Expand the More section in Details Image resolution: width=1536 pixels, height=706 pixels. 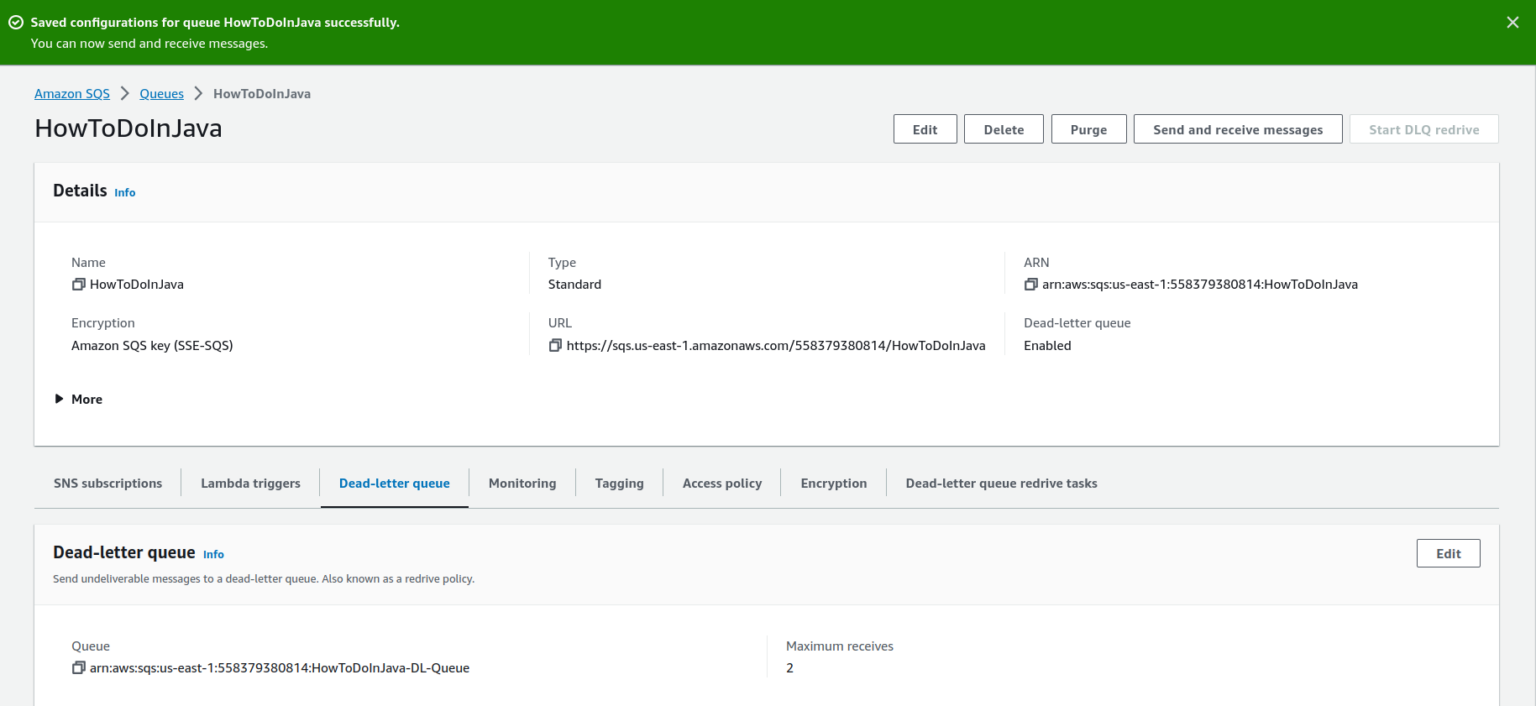(78, 398)
